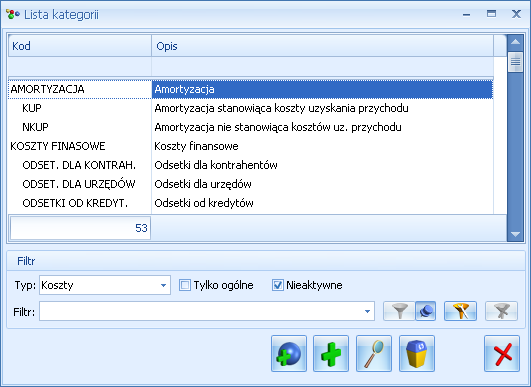
Task: Click the vertical scrollbar thumb
Action: (515, 62)
